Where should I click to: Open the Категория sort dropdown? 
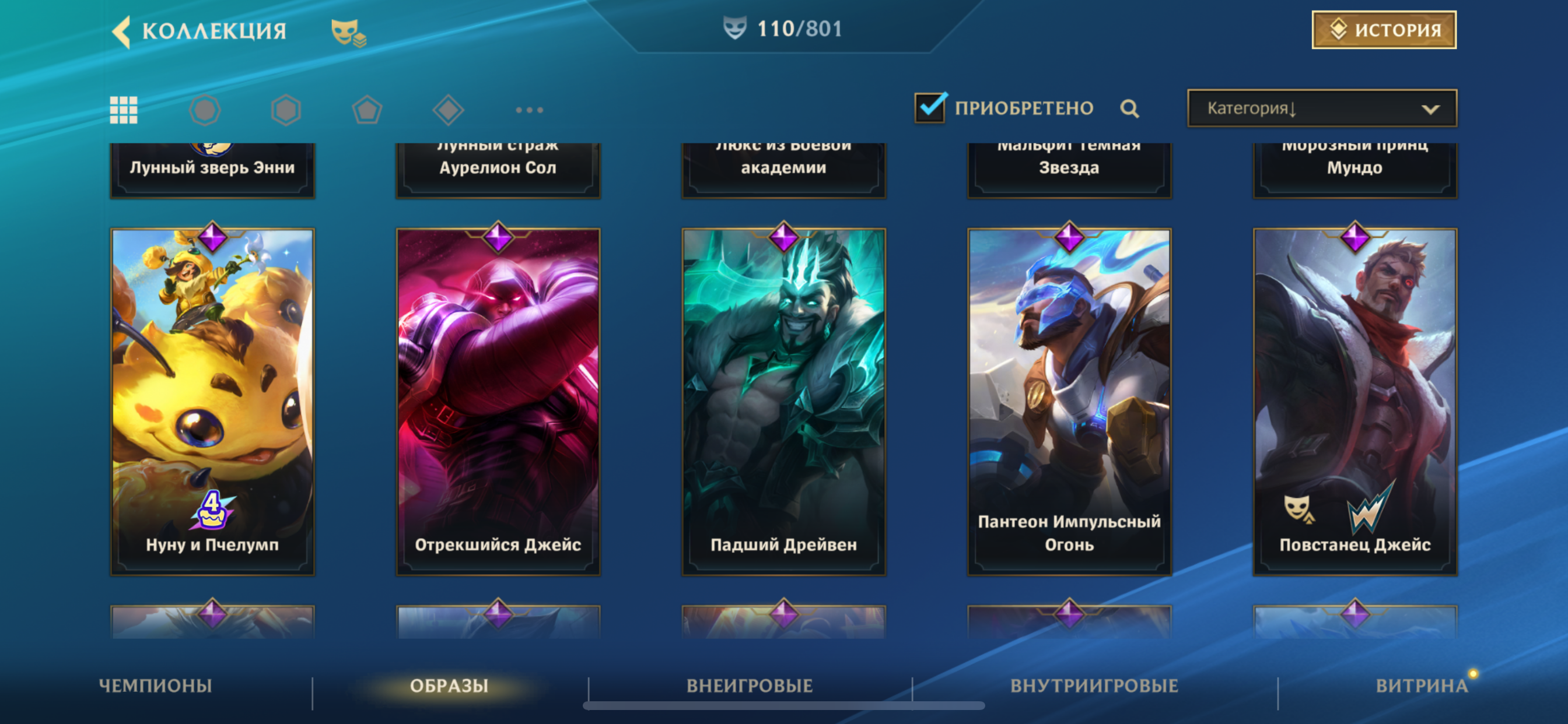pyautogui.click(x=1322, y=108)
